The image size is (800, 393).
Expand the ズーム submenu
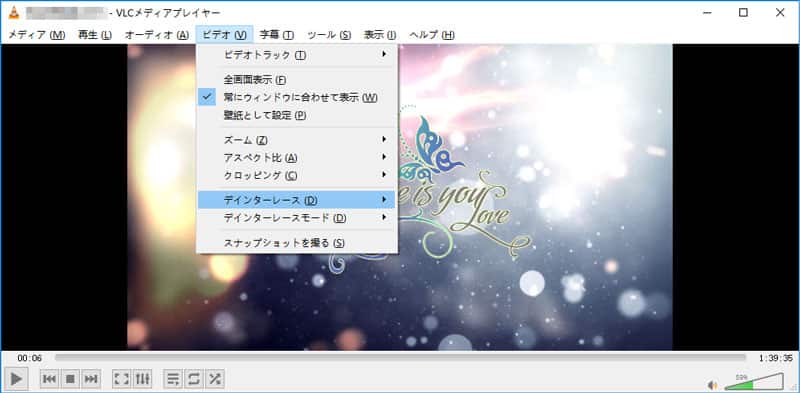point(296,140)
